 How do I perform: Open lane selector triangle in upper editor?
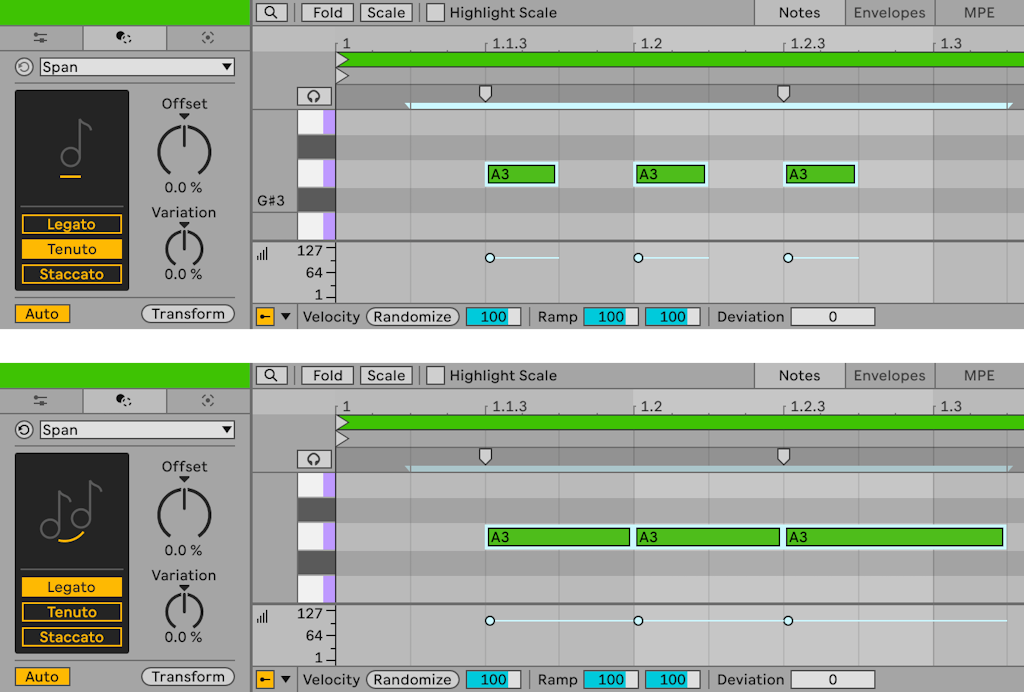pos(286,317)
